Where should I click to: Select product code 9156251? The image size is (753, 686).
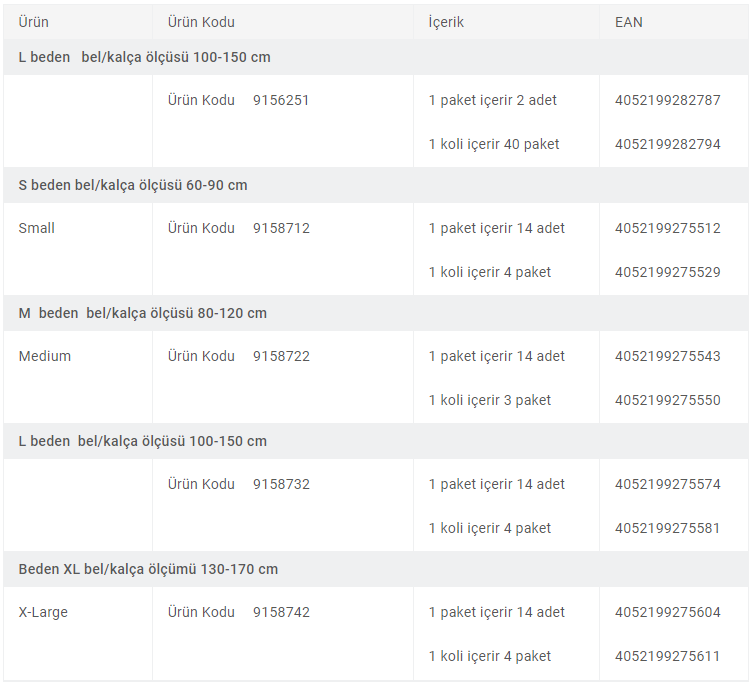[281, 100]
